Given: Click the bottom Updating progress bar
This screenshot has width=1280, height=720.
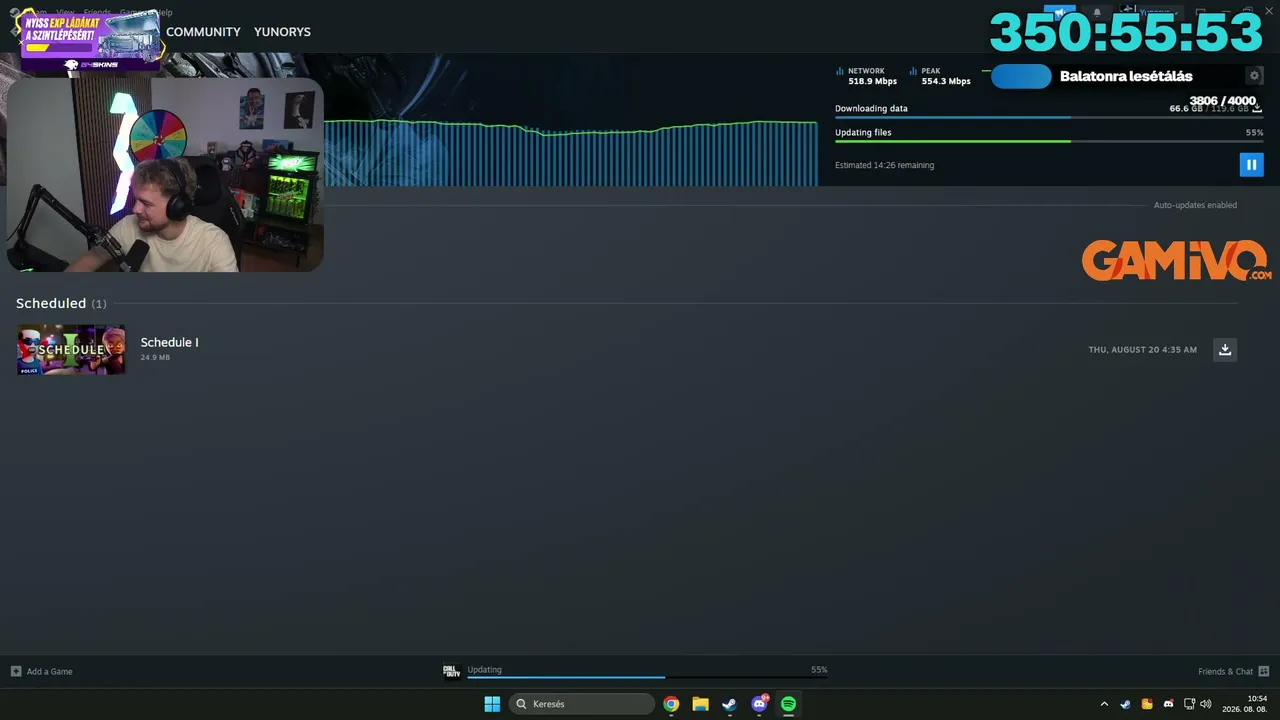Looking at the screenshot, I should [x=647, y=677].
